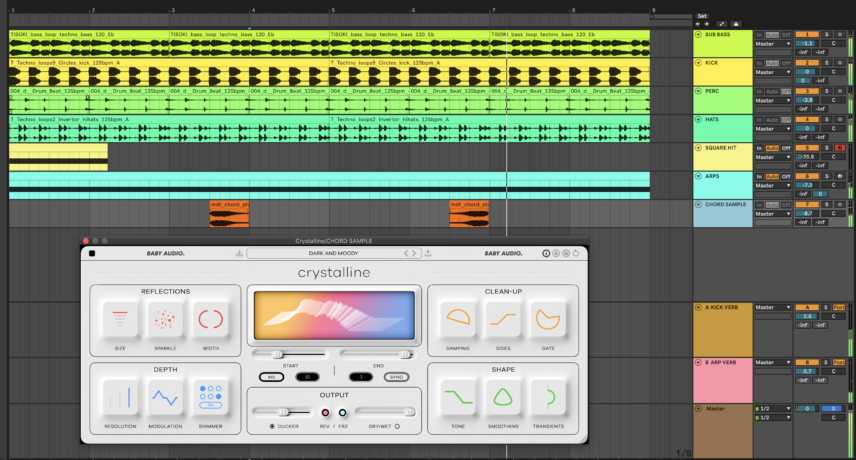Click the black square icon in Crystalline header
The height and width of the screenshot is (460, 856).
(92, 253)
